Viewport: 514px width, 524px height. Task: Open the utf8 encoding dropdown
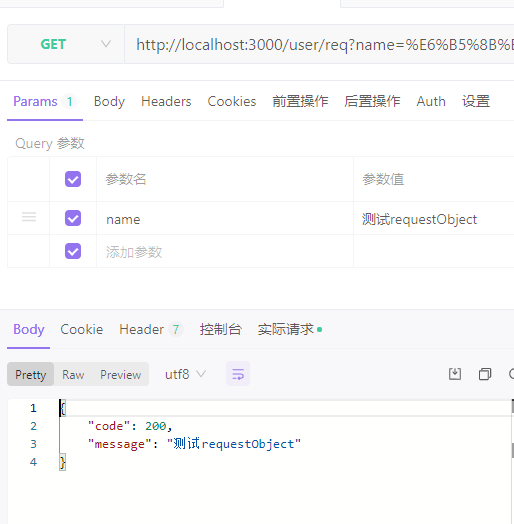(x=185, y=374)
